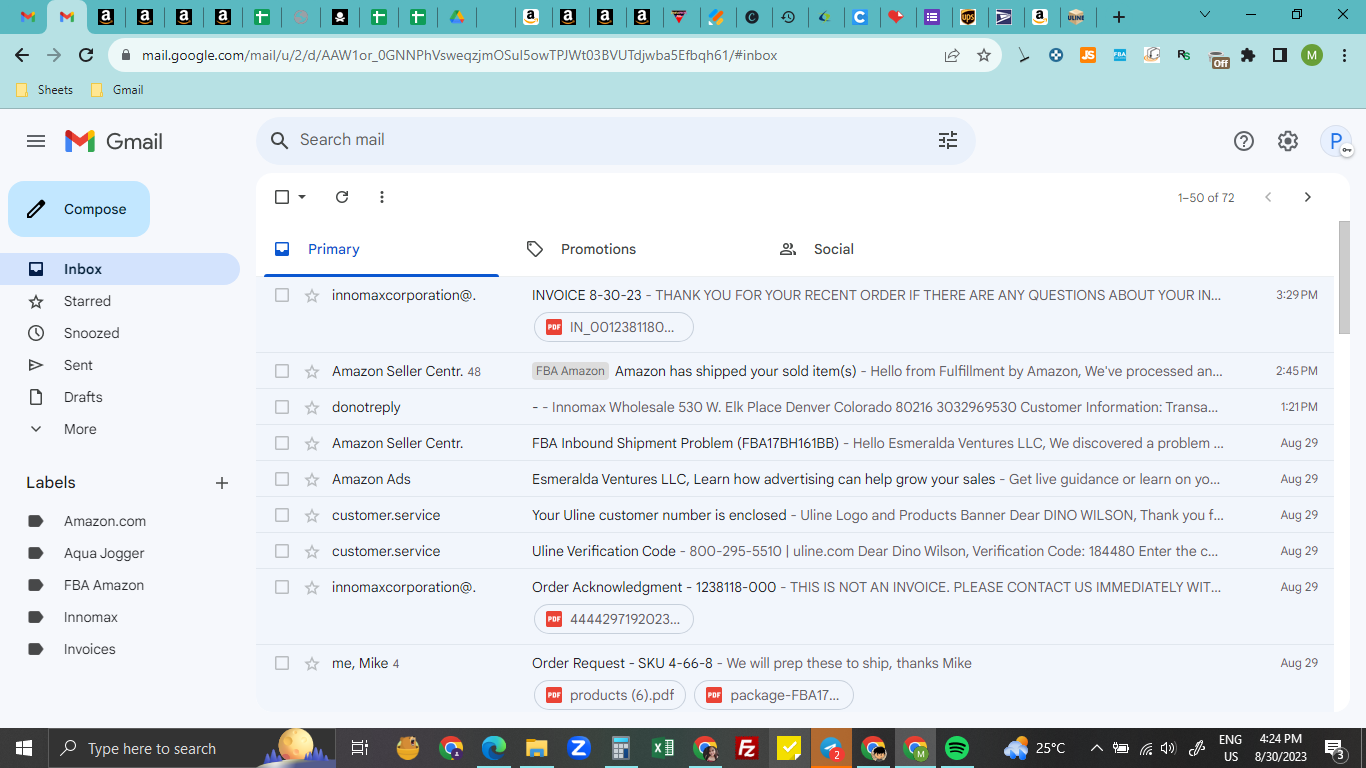Open search options filter icon
Image resolution: width=1366 pixels, height=768 pixels.
pos(948,140)
